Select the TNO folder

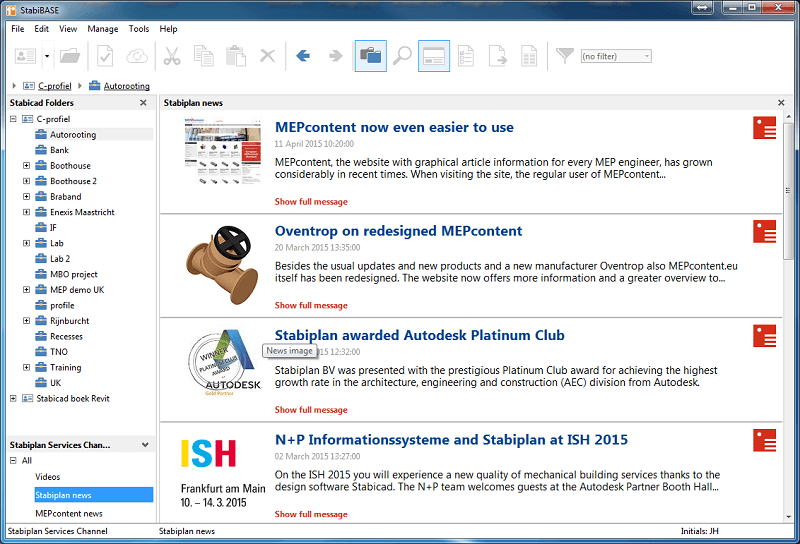[59, 352]
